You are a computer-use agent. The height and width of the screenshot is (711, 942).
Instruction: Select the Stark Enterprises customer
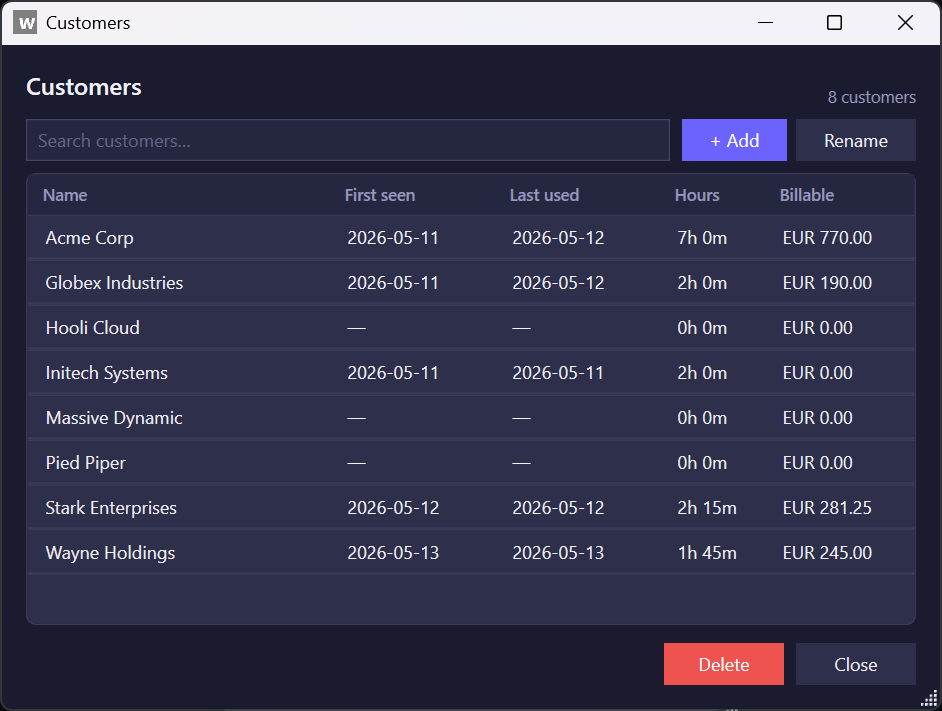pos(471,508)
